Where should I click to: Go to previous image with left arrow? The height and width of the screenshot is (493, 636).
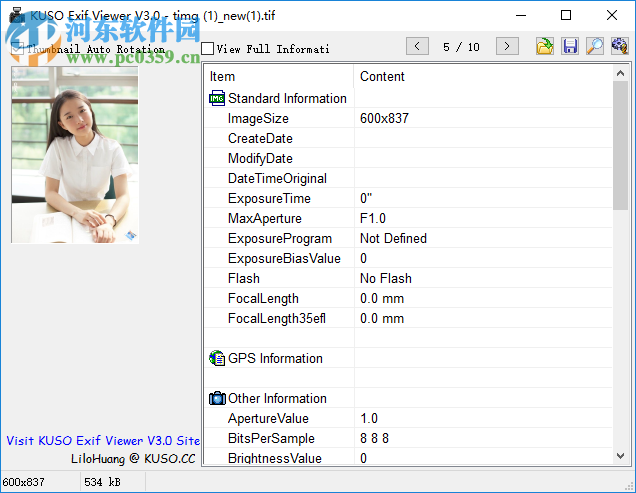(x=417, y=46)
